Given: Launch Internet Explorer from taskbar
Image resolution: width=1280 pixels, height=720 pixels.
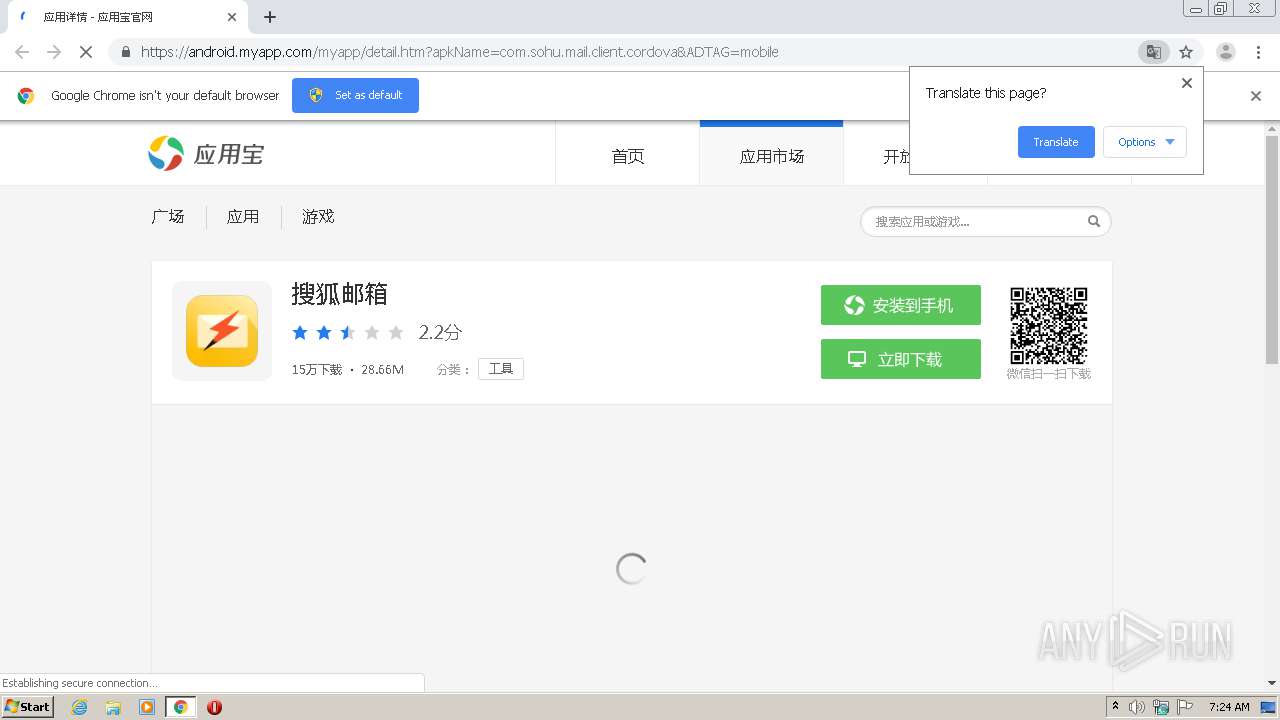Looking at the screenshot, I should [80, 707].
